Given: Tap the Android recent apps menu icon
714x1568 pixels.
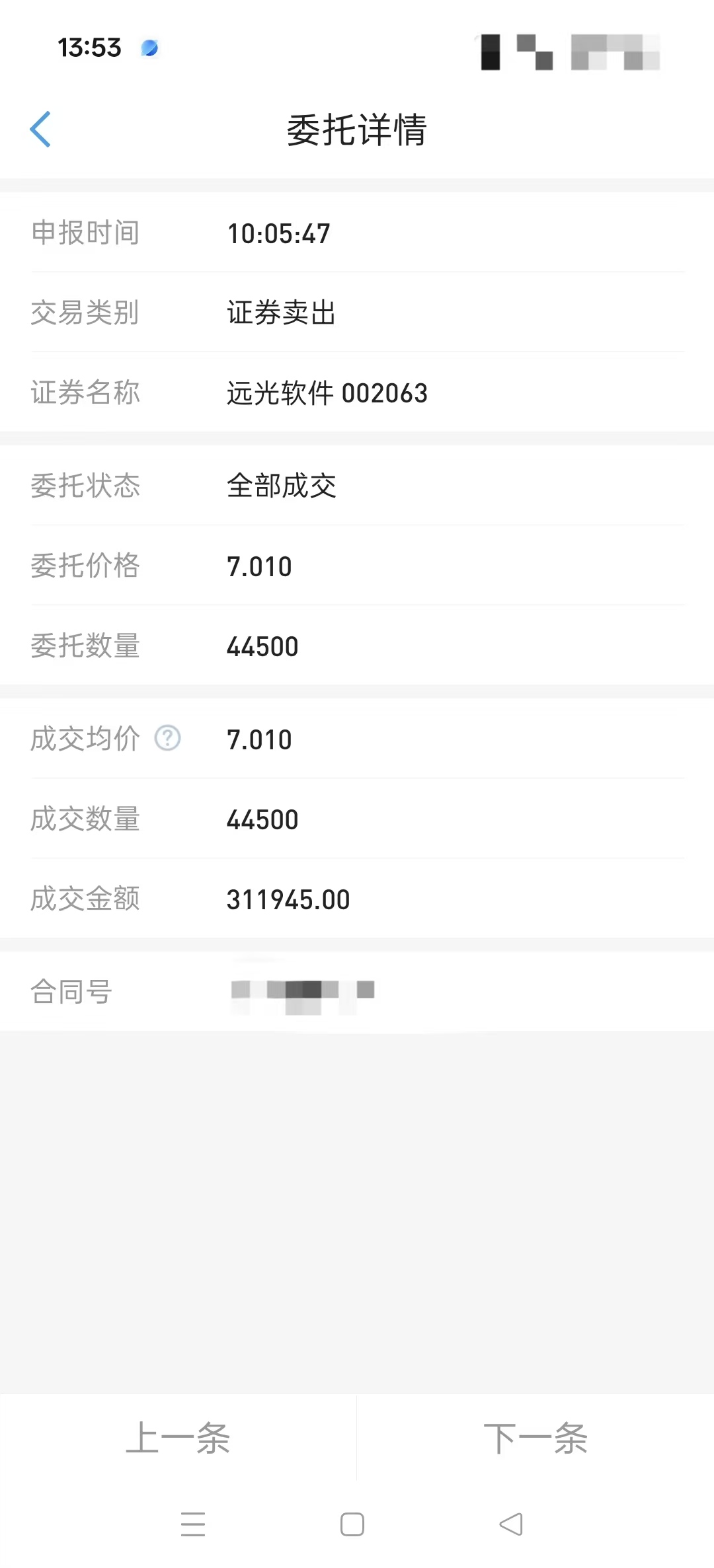Looking at the screenshot, I should tap(193, 1524).
